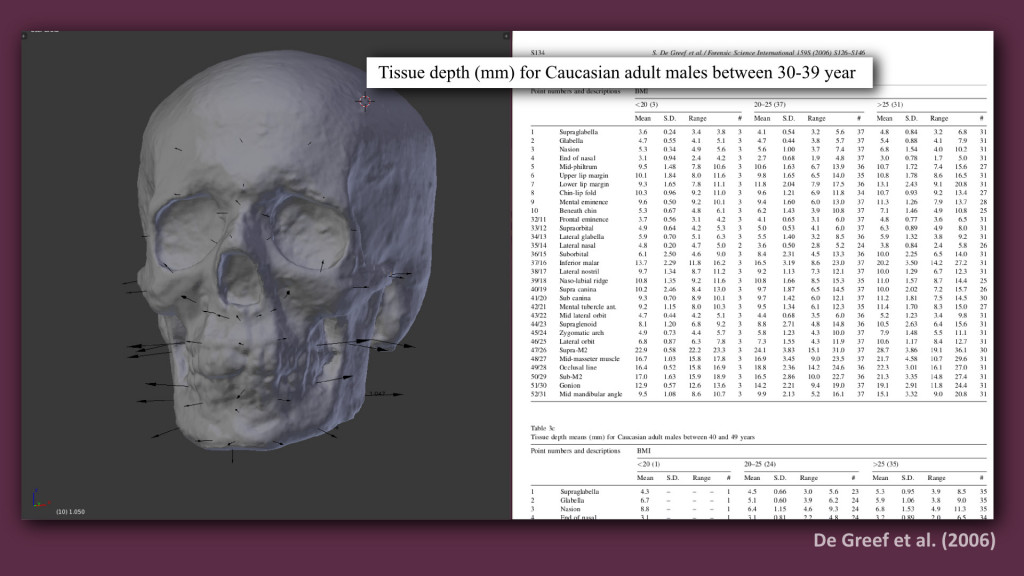Click the "Mental tubercle ant." row label
This screenshot has width=1024, height=576.
(x=587, y=307)
